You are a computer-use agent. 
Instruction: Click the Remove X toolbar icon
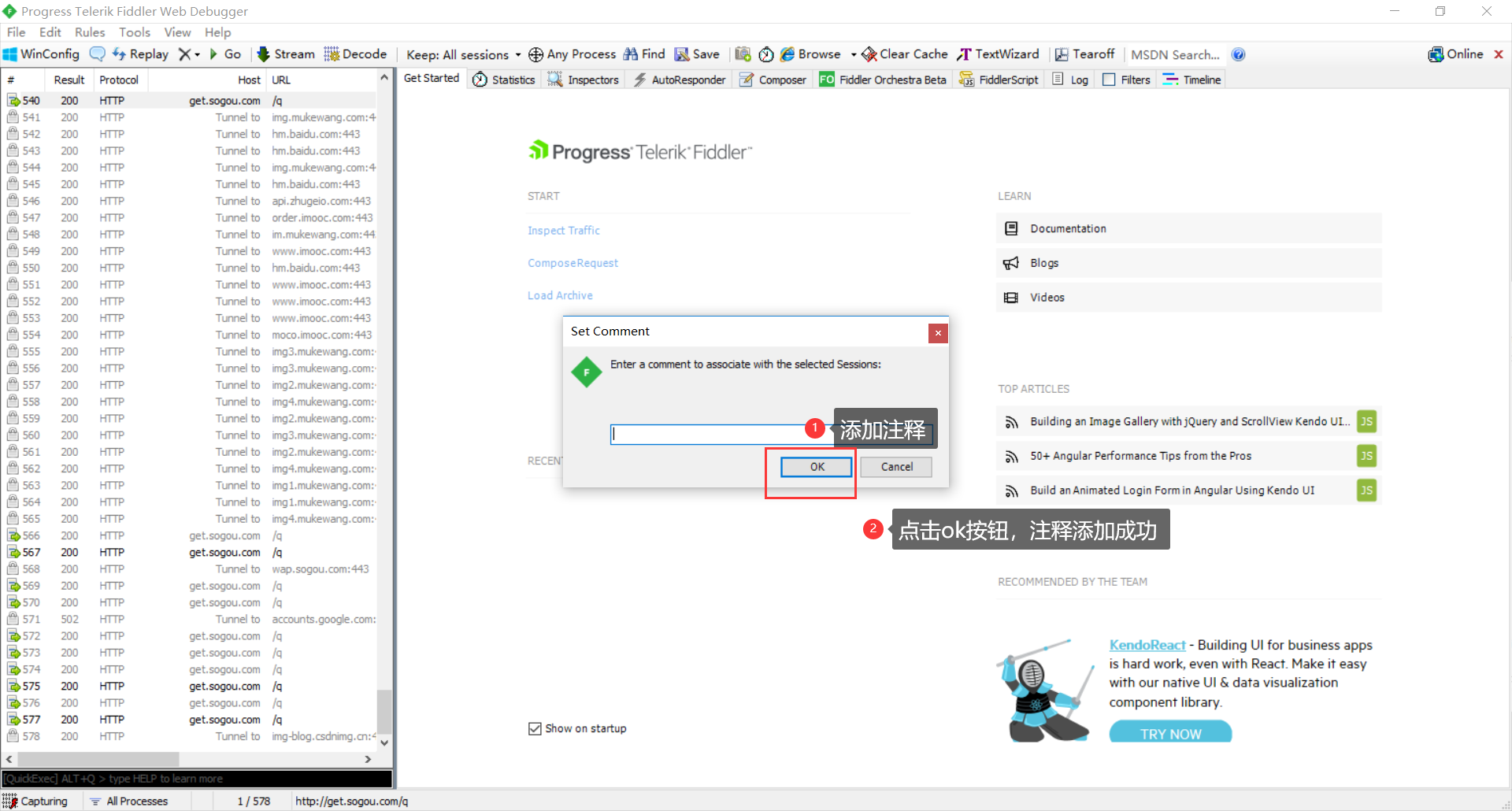[184, 54]
